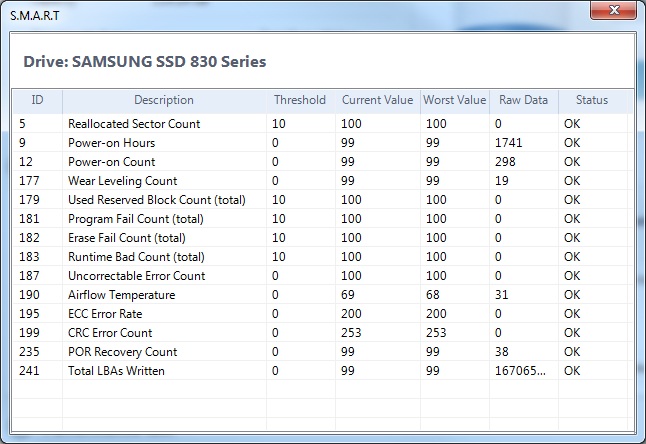Viewport: 646px width, 444px height.
Task: Click the Status column header
Action: (x=592, y=100)
